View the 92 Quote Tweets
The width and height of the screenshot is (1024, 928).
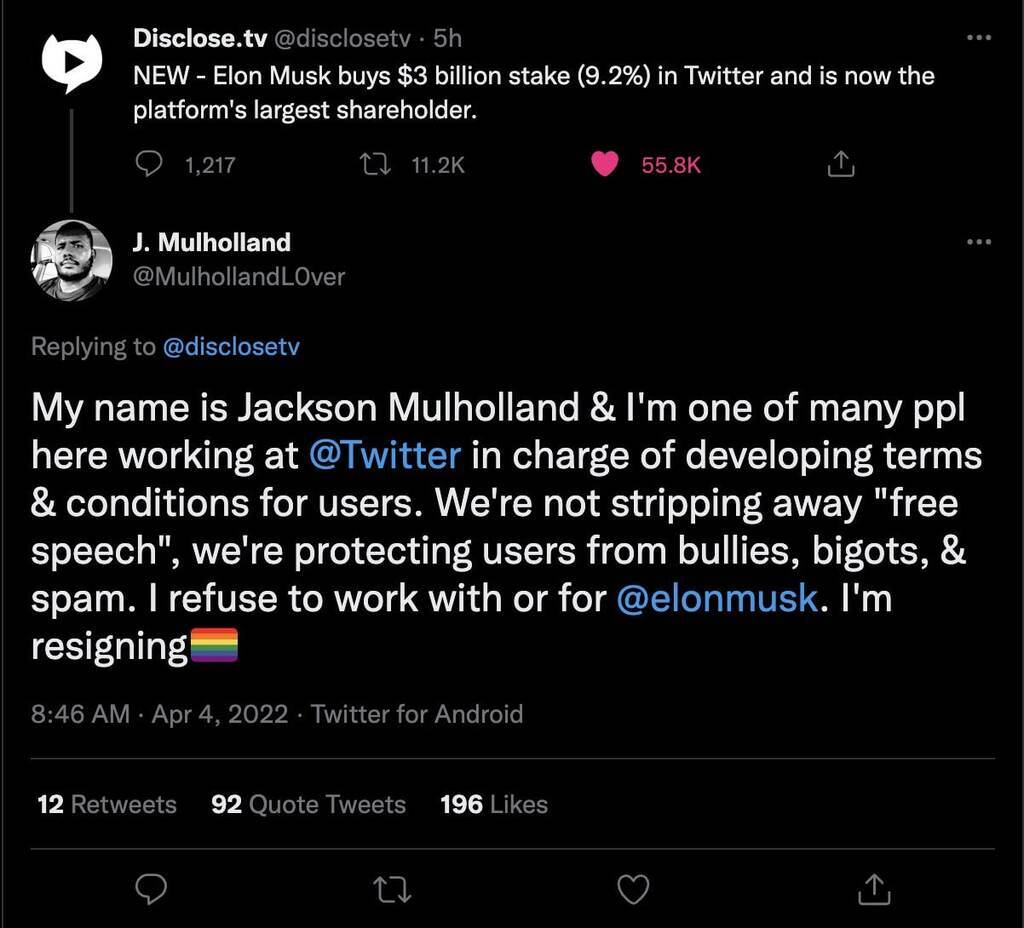(308, 804)
